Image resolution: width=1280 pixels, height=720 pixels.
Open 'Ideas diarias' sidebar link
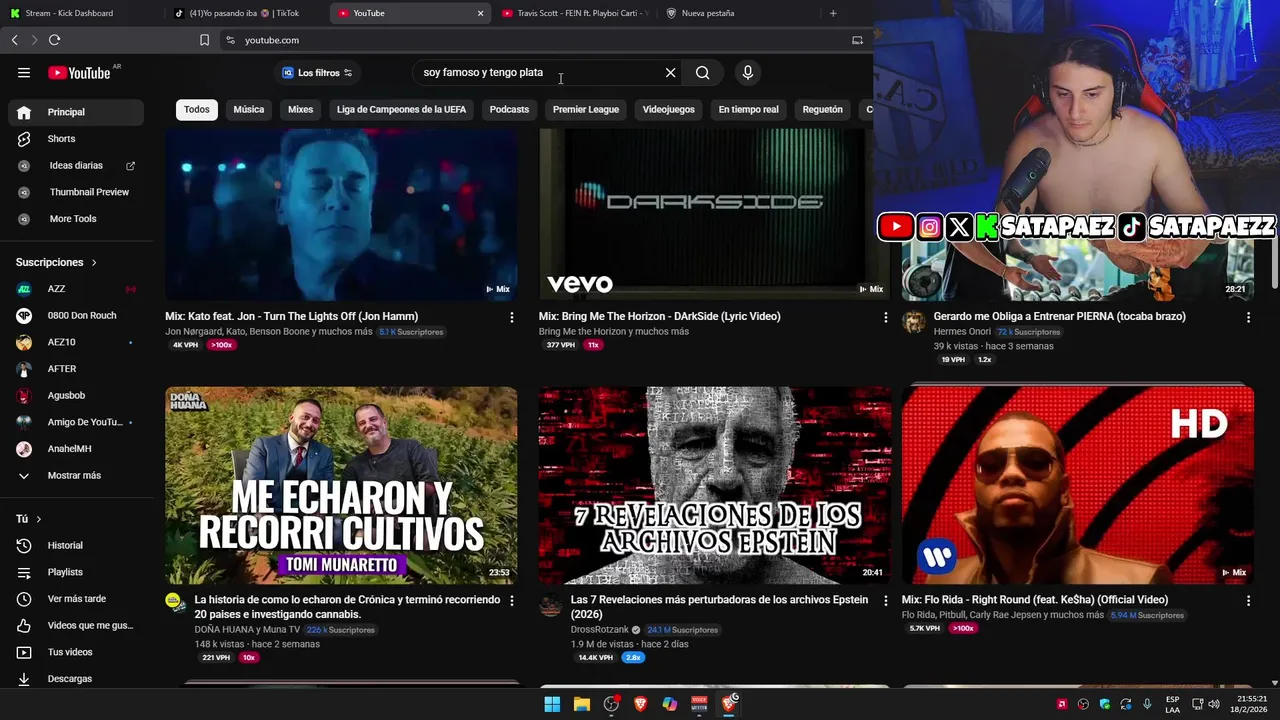click(x=76, y=166)
